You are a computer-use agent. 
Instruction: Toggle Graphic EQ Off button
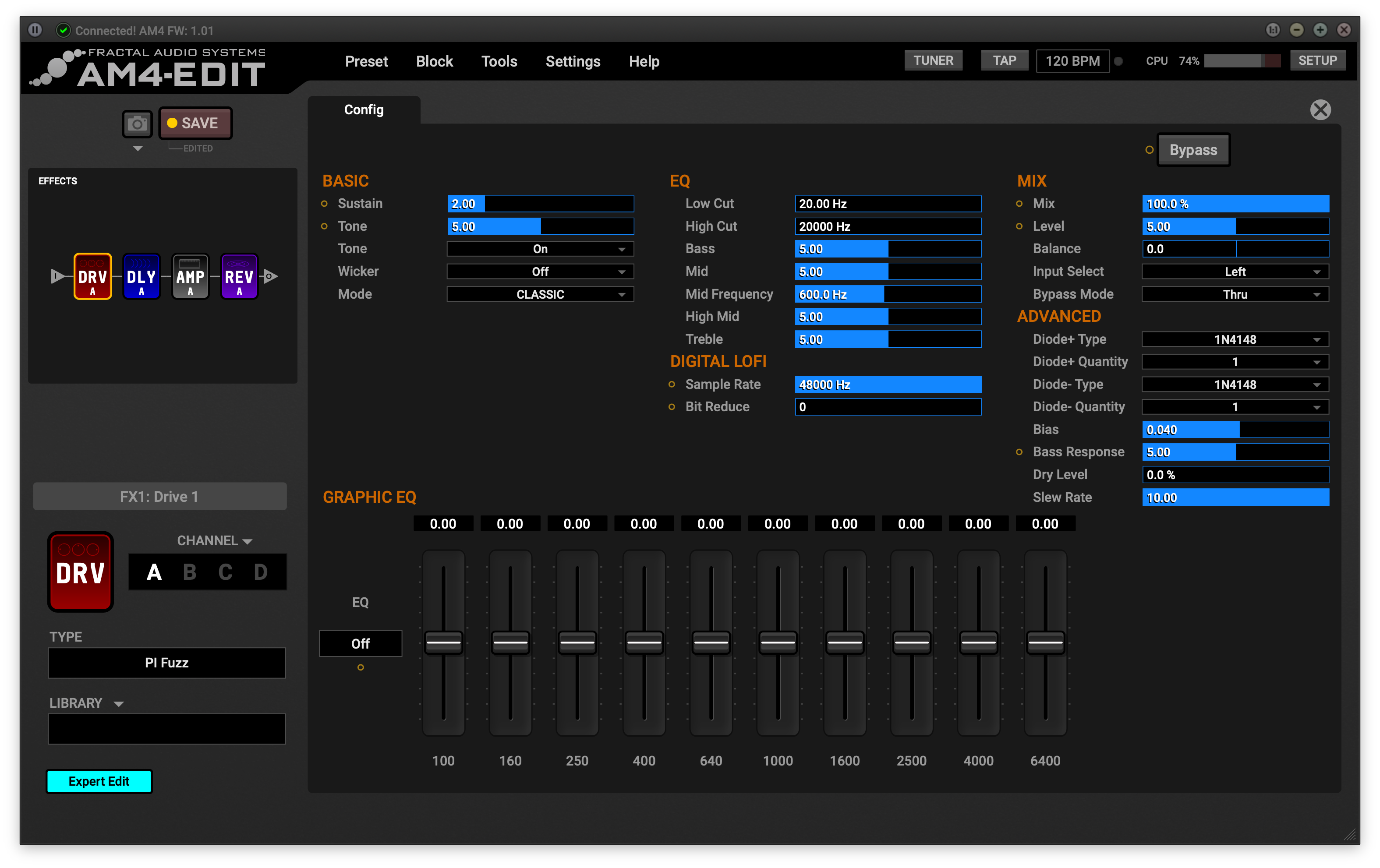[x=360, y=643]
